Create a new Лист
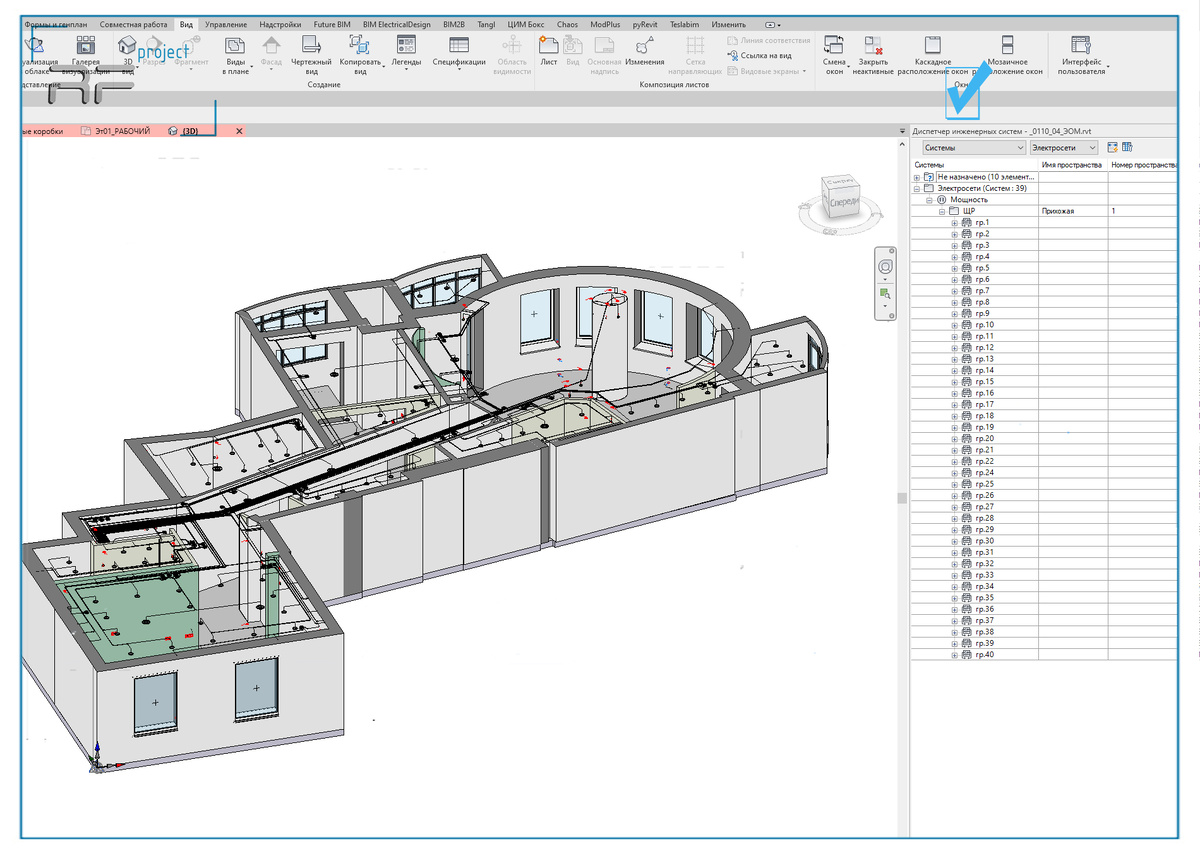Image resolution: width=1200 pixels, height=853 pixels. pos(548,50)
